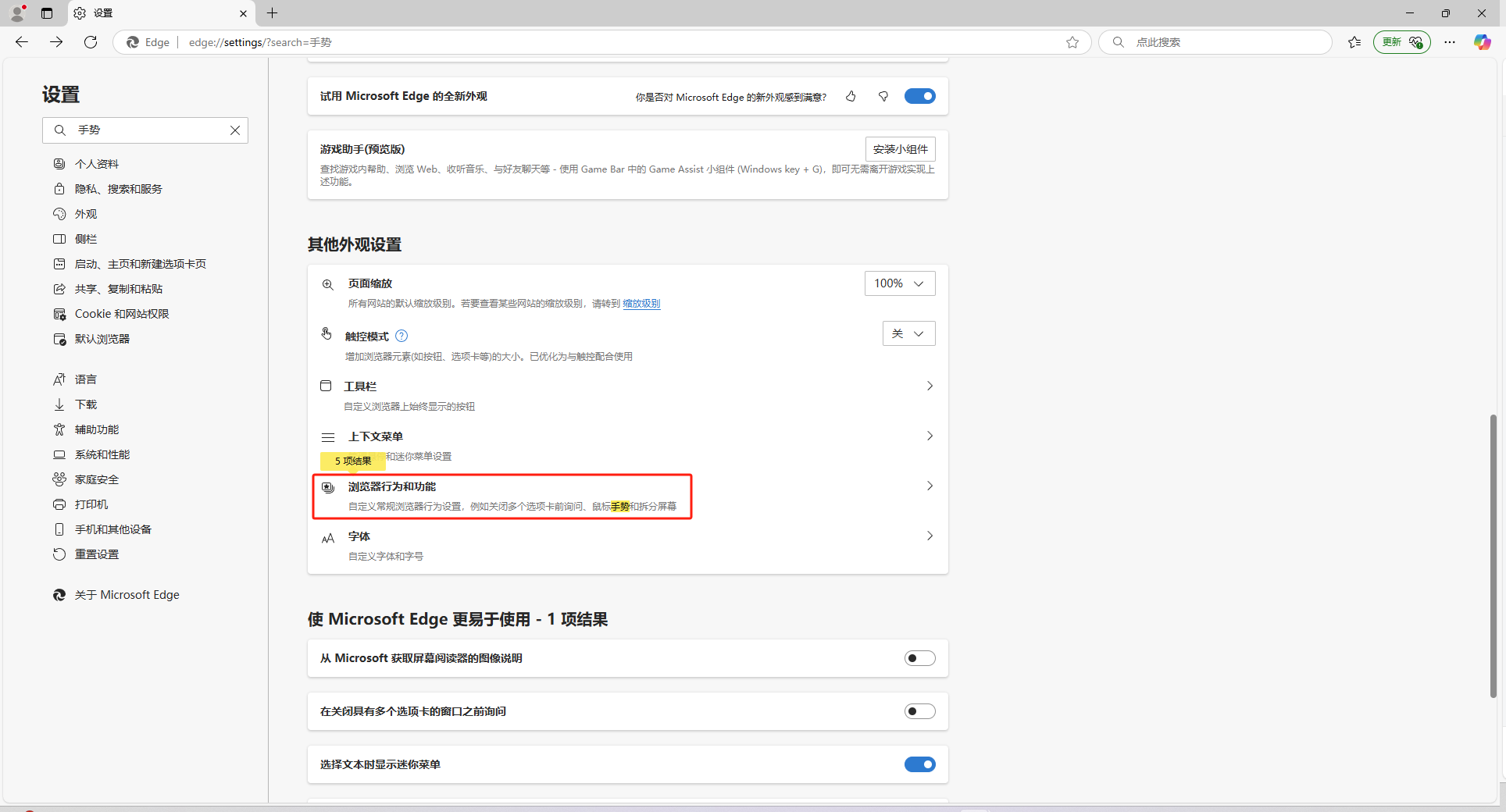Click the search icon in 点此搜索 box

(1119, 42)
